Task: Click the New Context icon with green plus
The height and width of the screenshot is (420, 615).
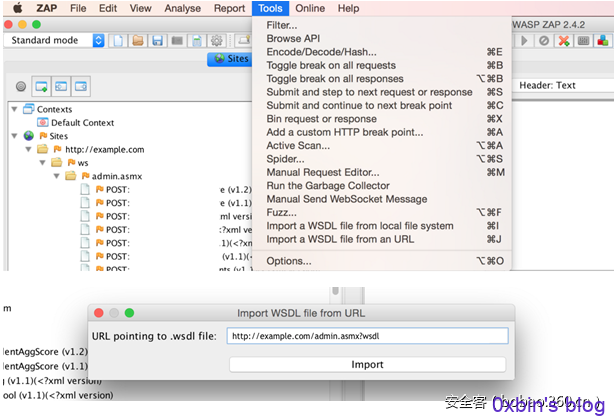Action: [41, 86]
